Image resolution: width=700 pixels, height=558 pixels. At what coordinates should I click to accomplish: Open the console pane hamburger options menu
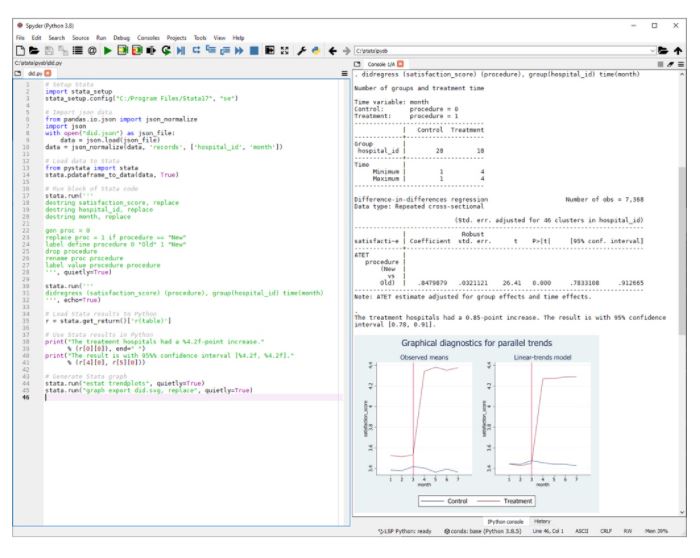coord(681,64)
